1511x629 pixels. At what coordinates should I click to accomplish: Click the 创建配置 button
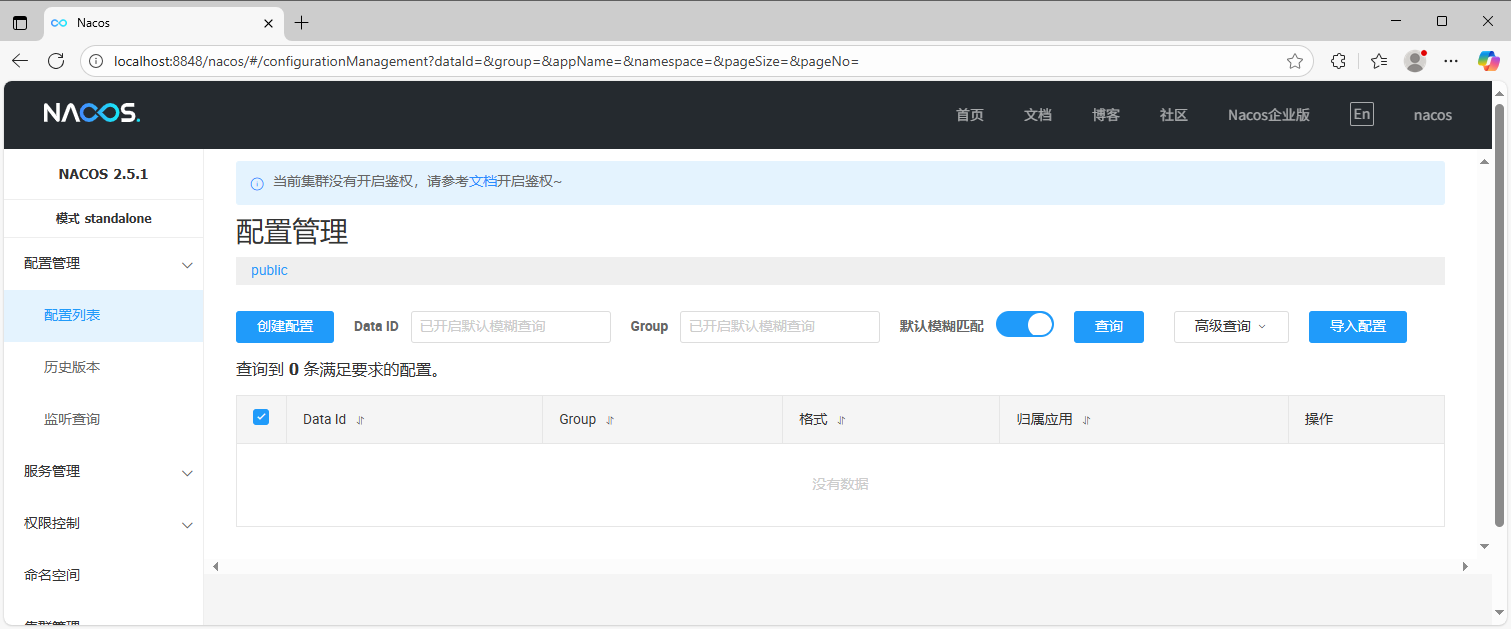tap(285, 326)
